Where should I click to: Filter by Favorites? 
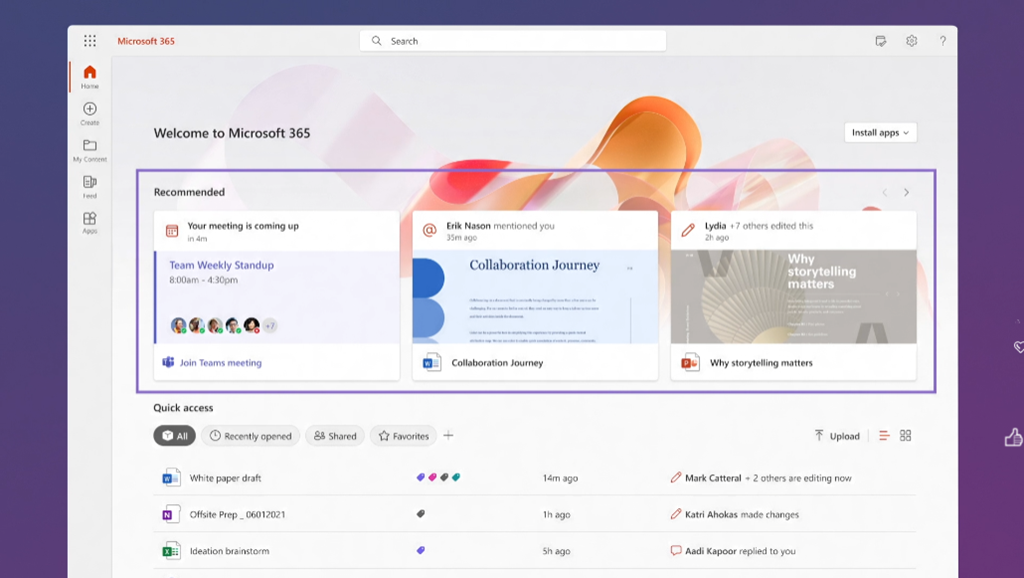tap(403, 436)
